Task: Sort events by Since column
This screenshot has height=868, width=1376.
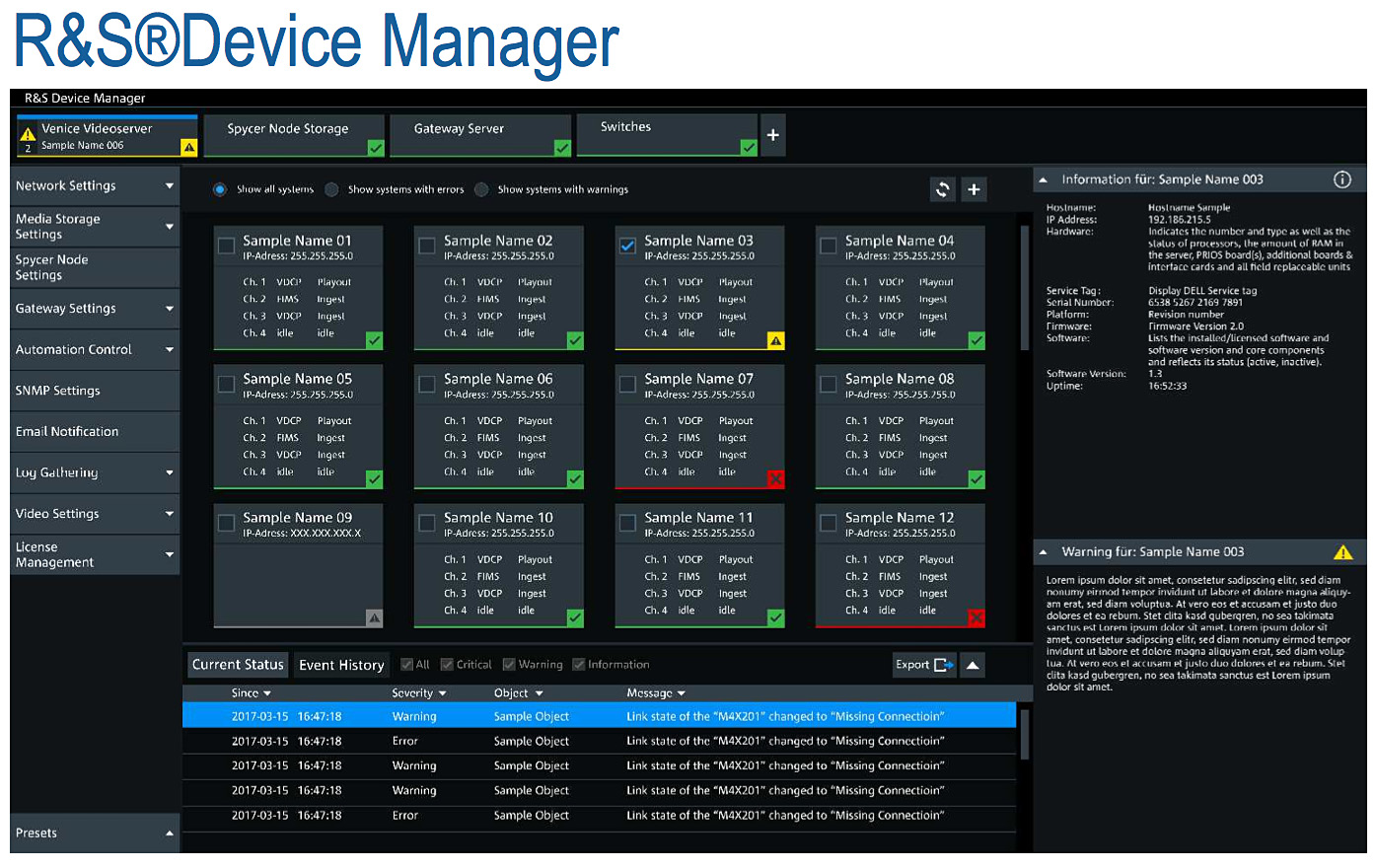Action: (252, 693)
